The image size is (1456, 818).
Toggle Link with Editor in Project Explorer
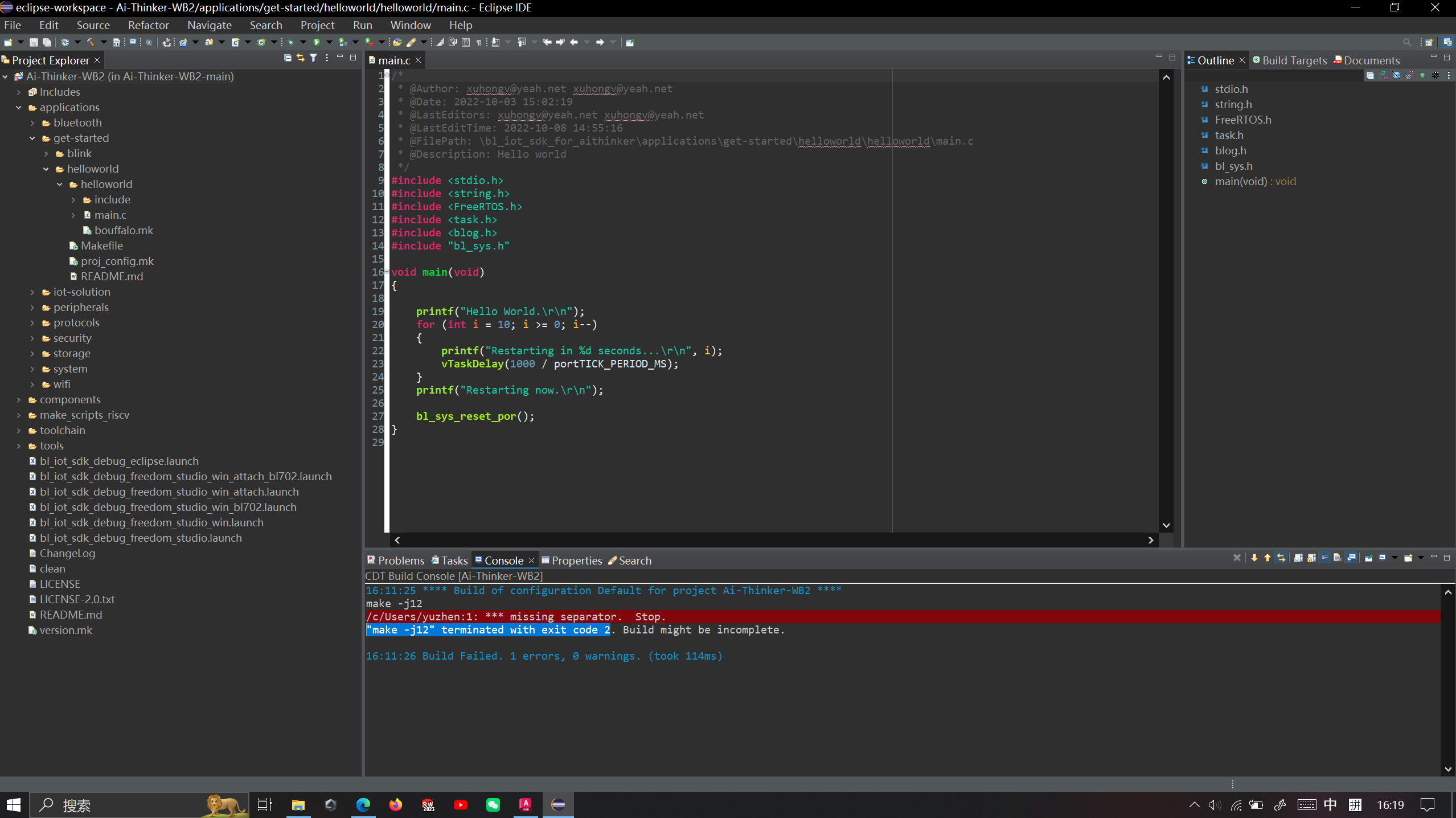[301, 58]
